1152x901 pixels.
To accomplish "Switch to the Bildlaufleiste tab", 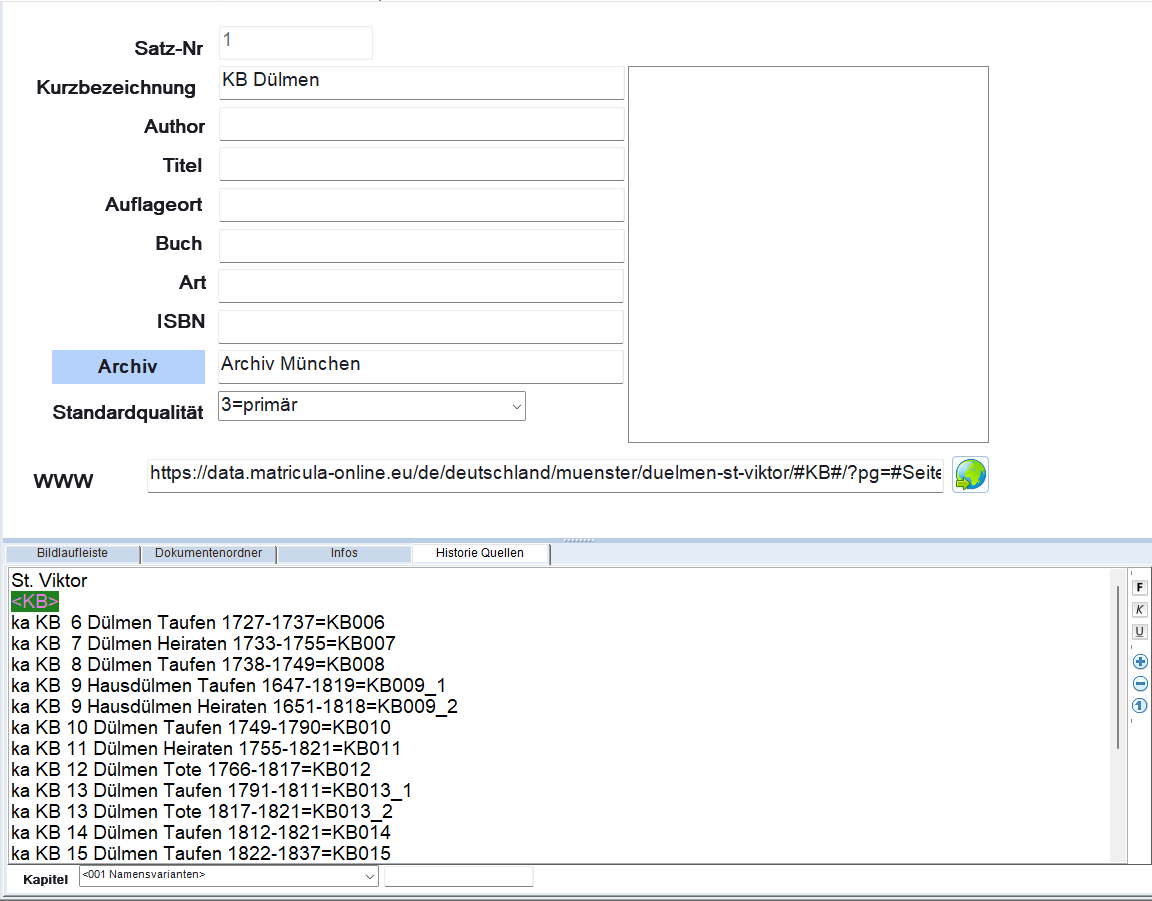I will 72,553.
